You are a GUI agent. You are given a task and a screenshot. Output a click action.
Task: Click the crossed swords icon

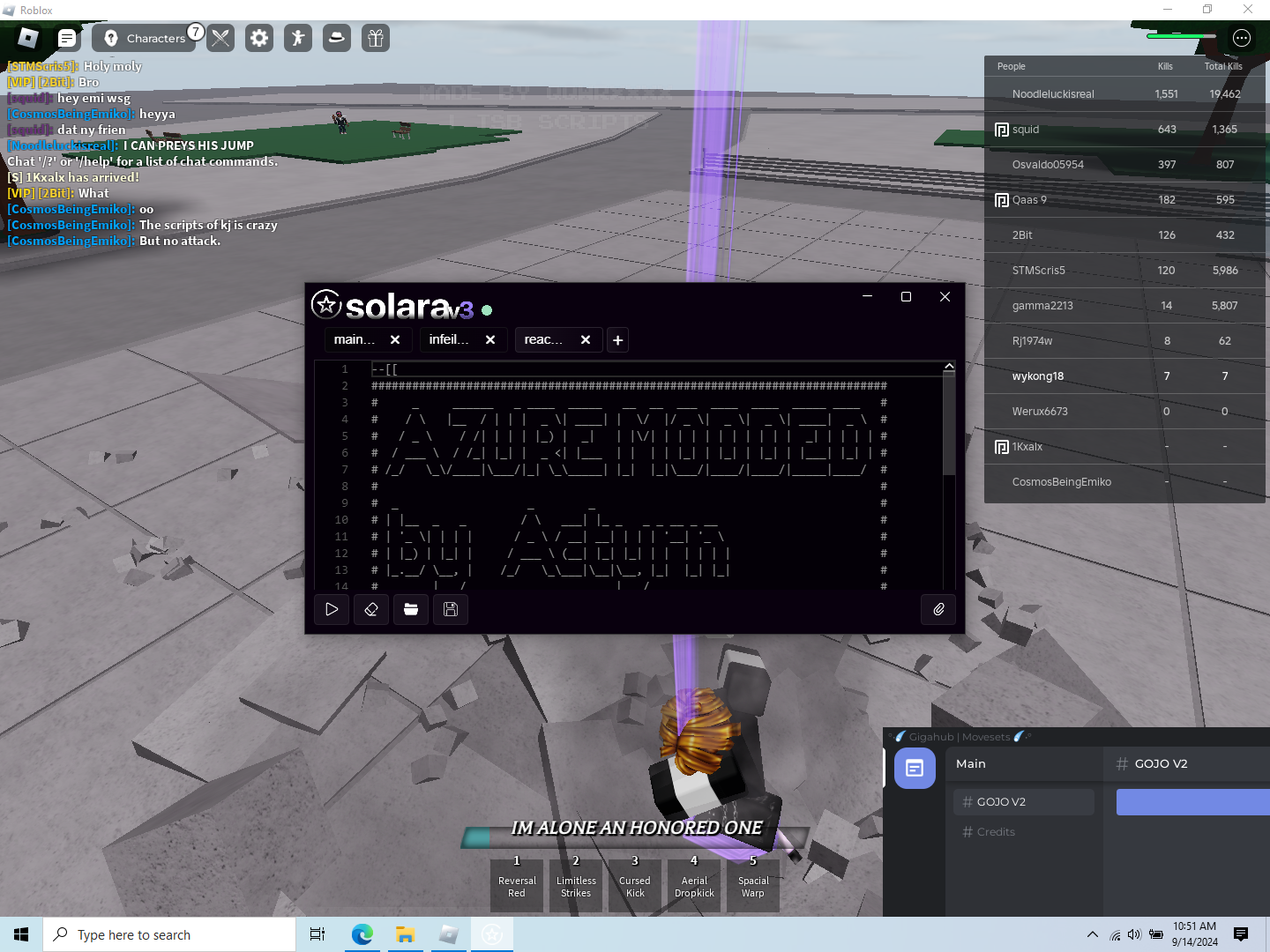[x=220, y=38]
